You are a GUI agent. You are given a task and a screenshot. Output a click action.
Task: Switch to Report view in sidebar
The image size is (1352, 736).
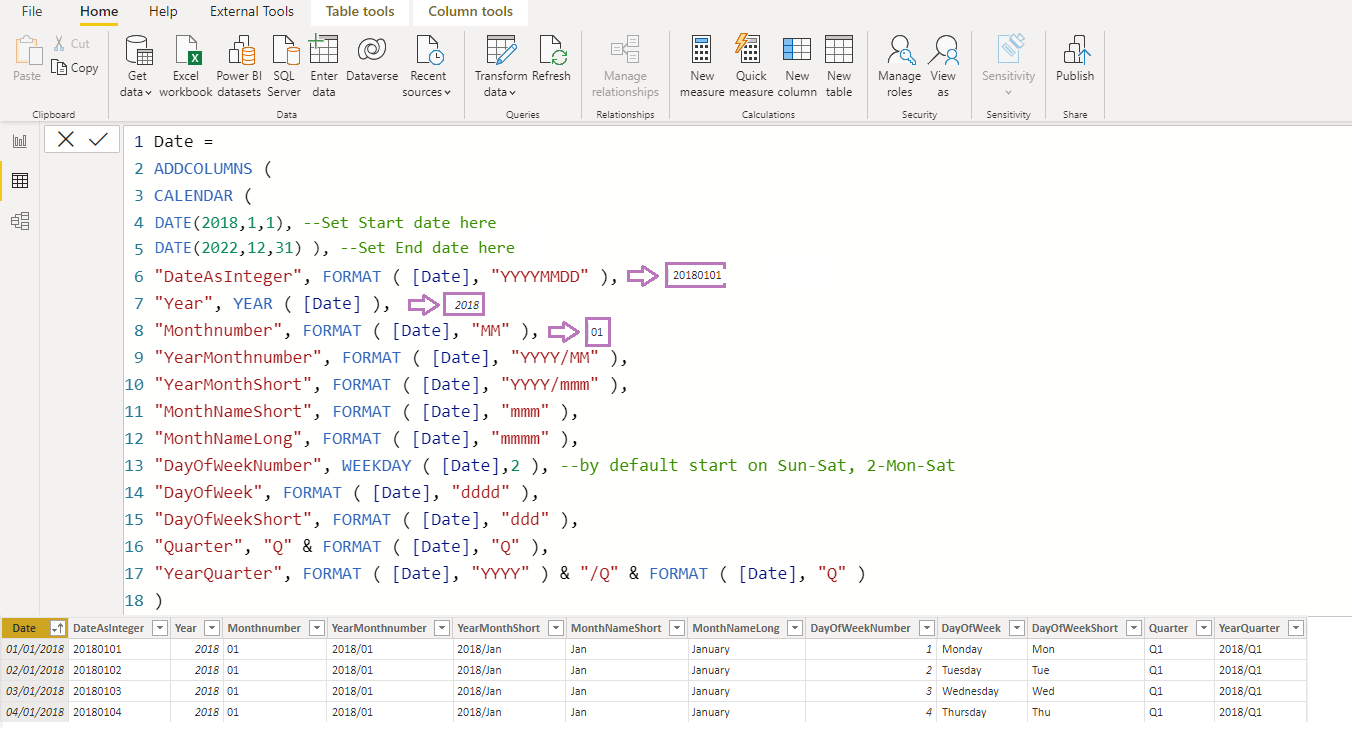click(20, 141)
